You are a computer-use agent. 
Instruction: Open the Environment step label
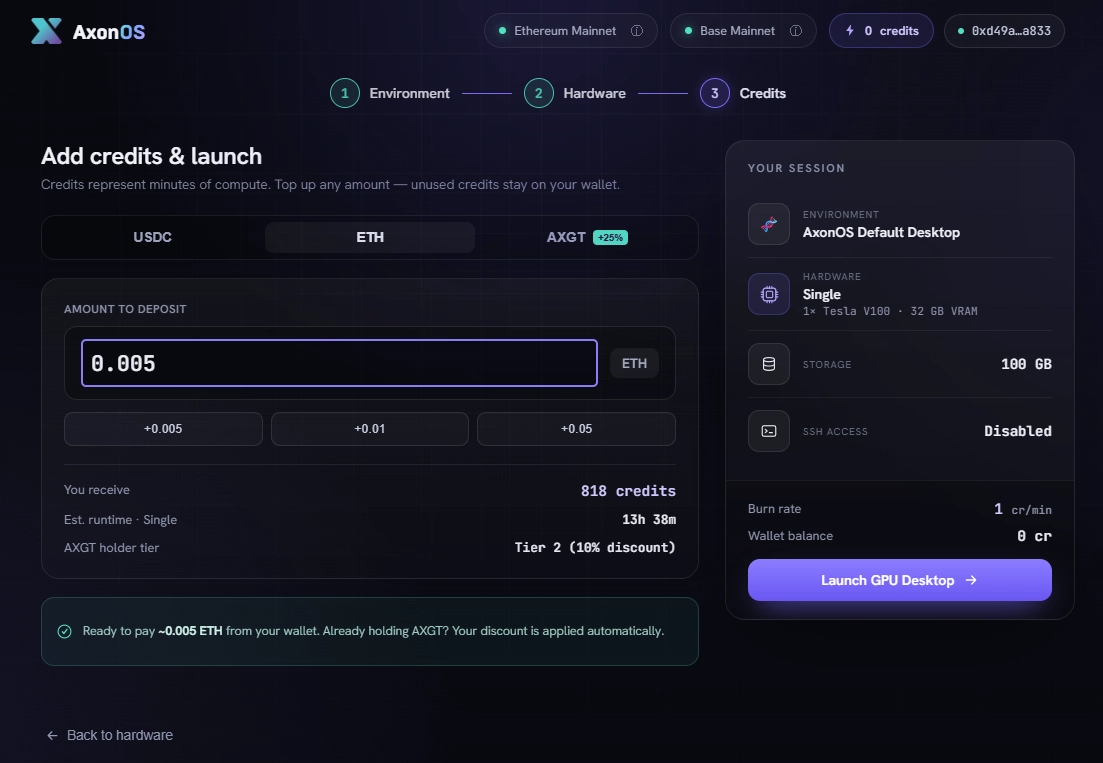409,94
